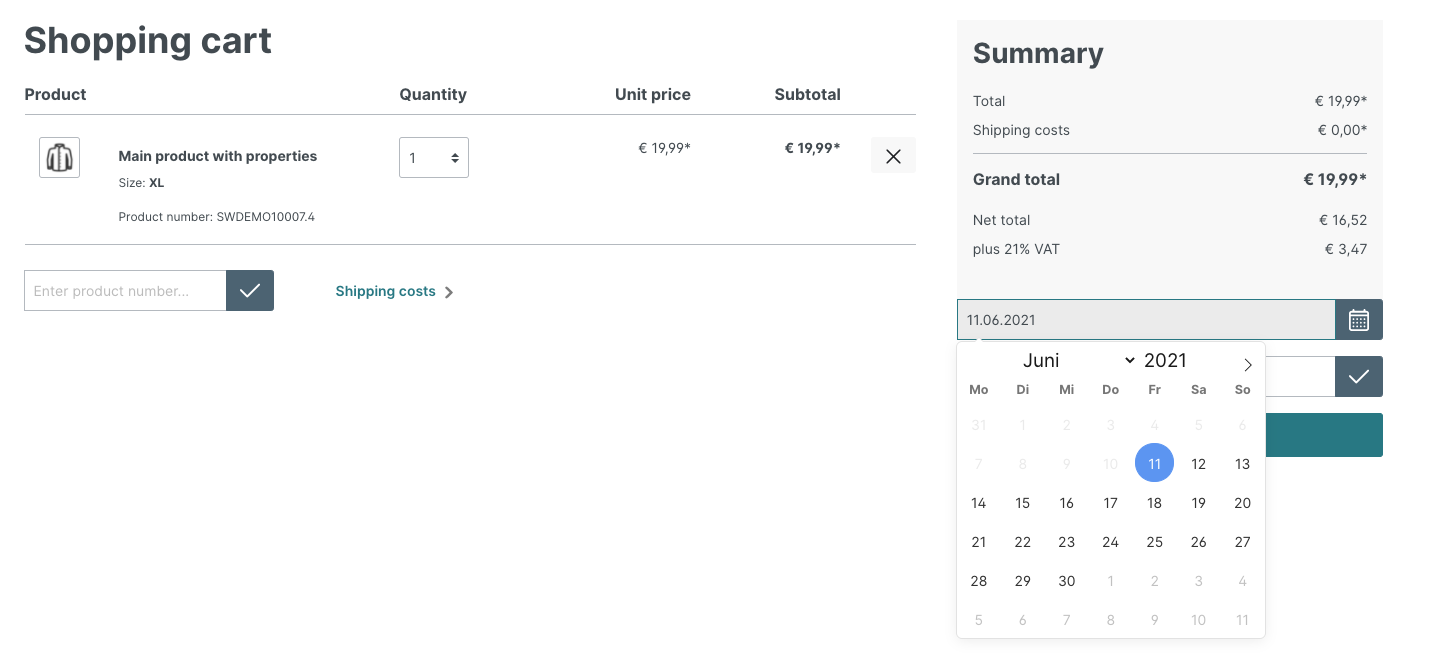The image size is (1443, 671).
Task: Pick June 27 in the calendar
Action: point(1242,542)
